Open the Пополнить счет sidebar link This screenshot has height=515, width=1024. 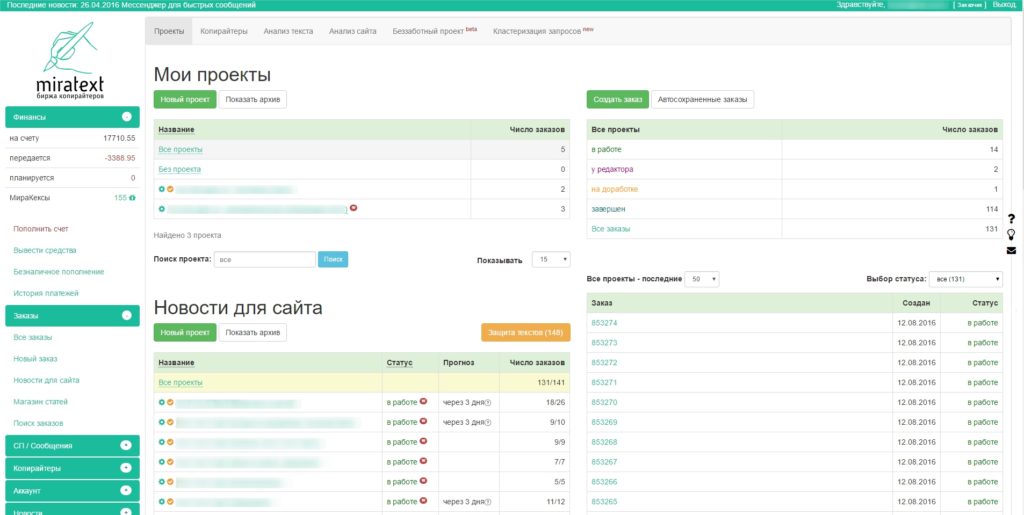40,229
